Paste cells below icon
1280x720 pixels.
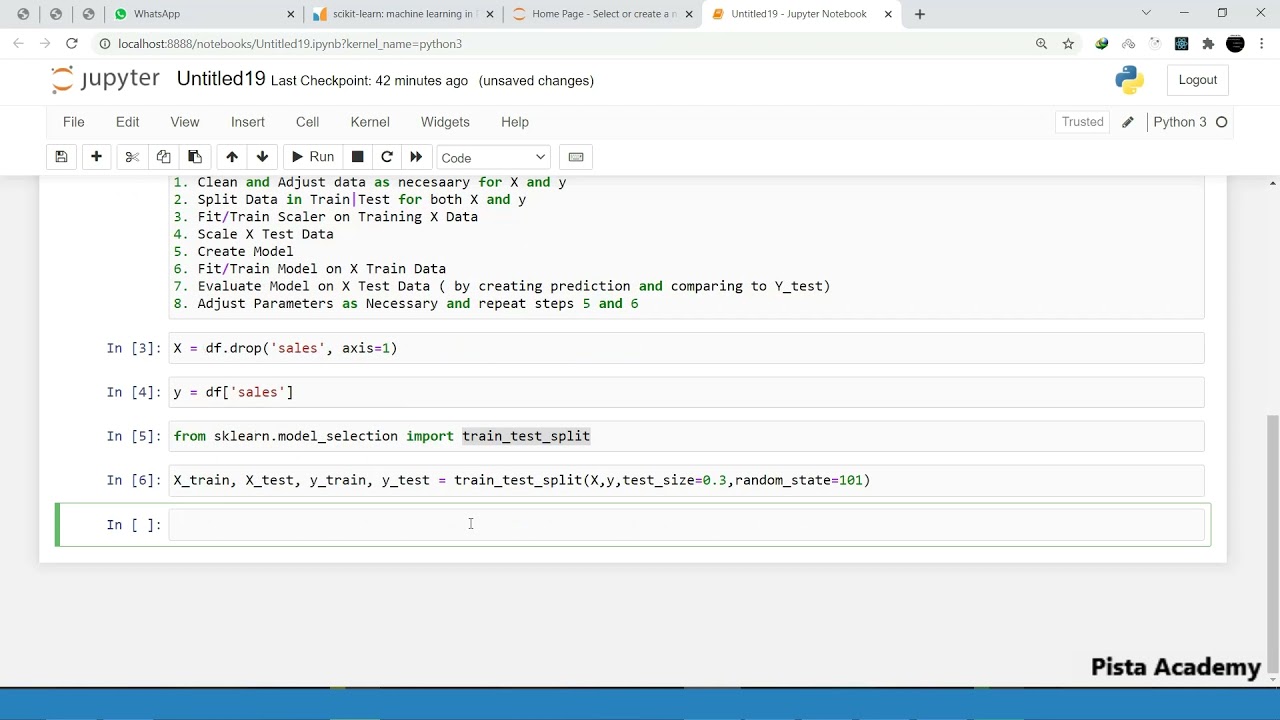point(195,157)
